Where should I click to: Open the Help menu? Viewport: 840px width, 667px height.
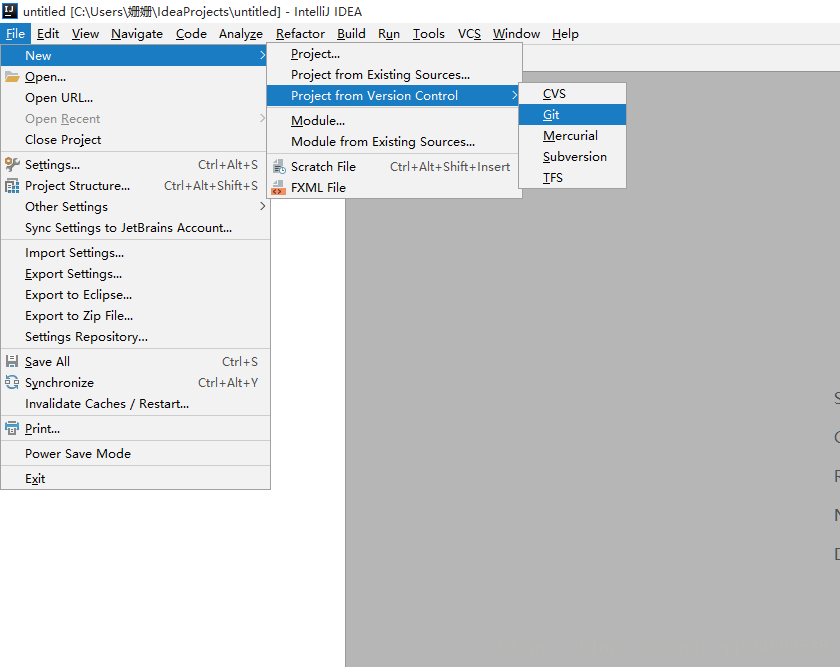point(565,34)
